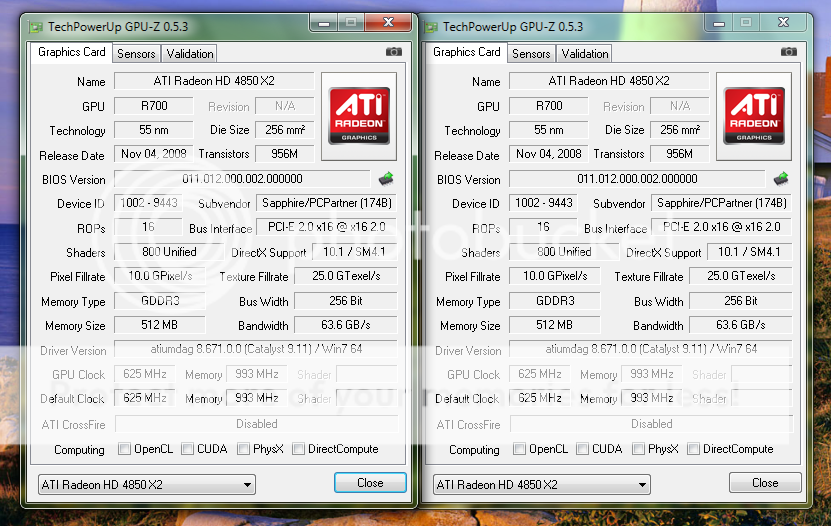
Task: Click Close button in right GPU-Z window
Action: (765, 483)
